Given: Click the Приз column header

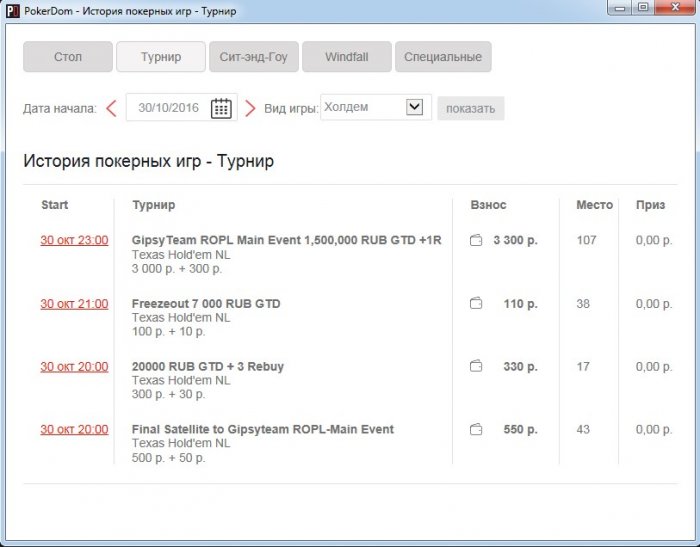Looking at the screenshot, I should coord(650,205).
